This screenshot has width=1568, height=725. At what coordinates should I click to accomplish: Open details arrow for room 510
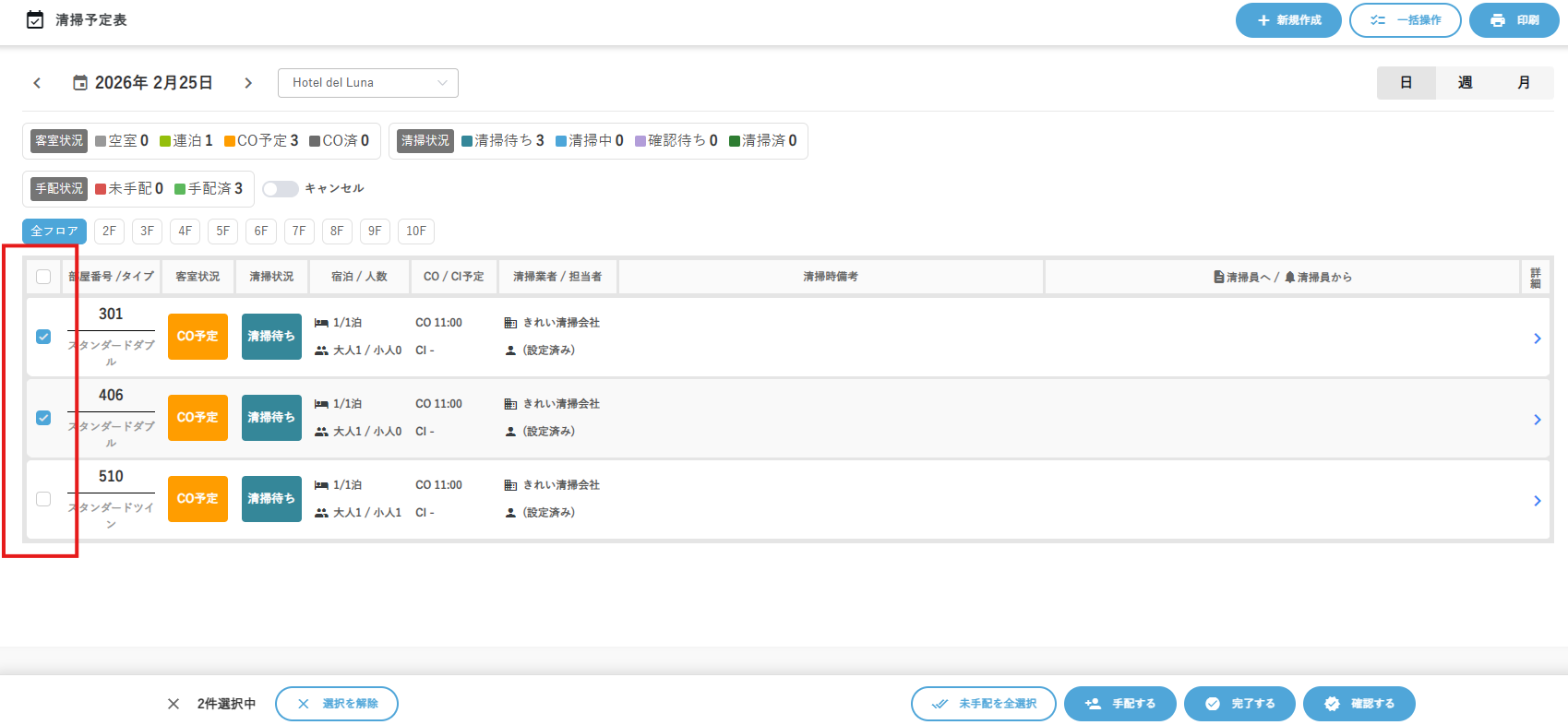click(x=1537, y=501)
